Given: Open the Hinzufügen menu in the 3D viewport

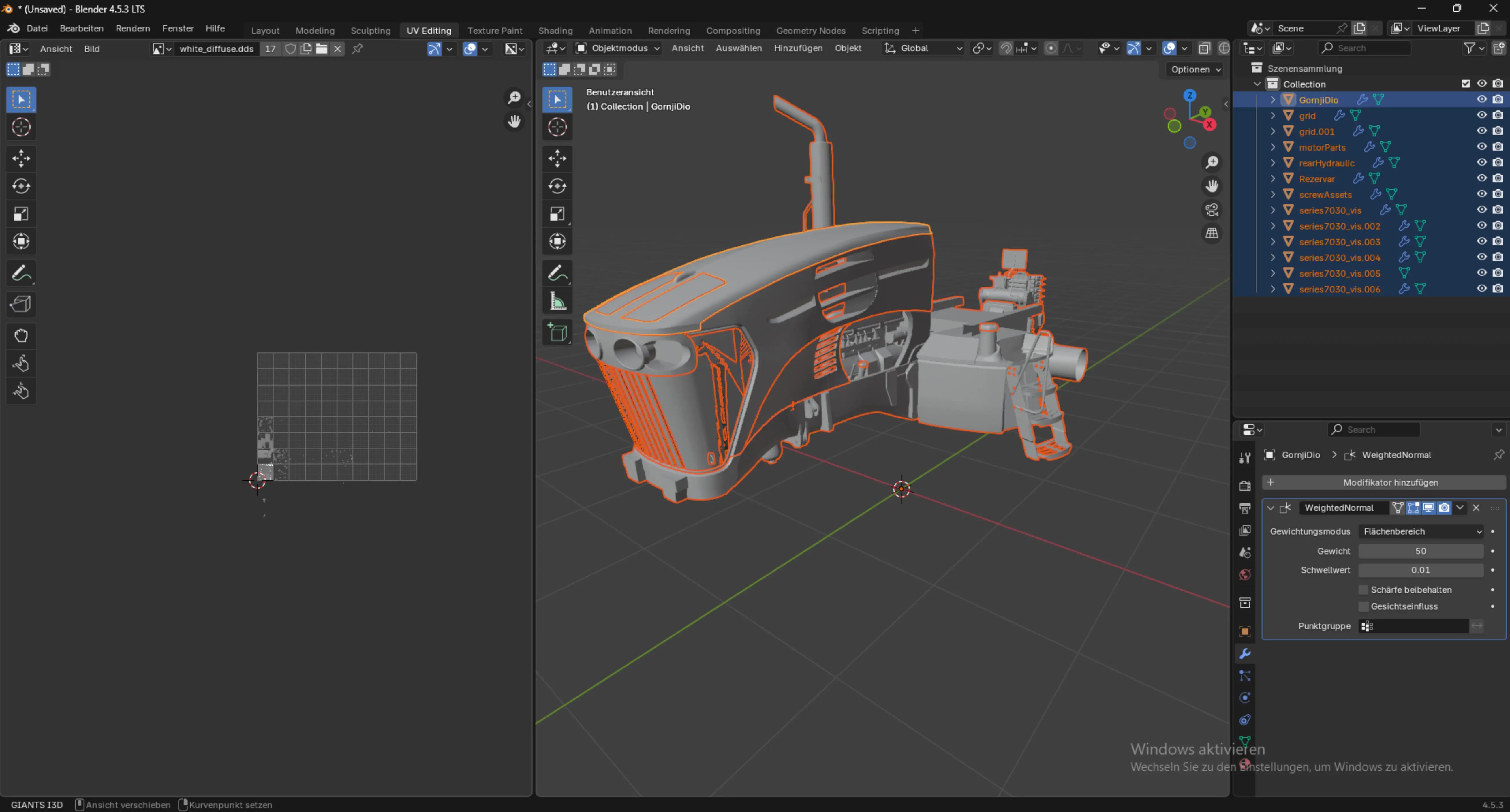Looking at the screenshot, I should tap(798, 48).
